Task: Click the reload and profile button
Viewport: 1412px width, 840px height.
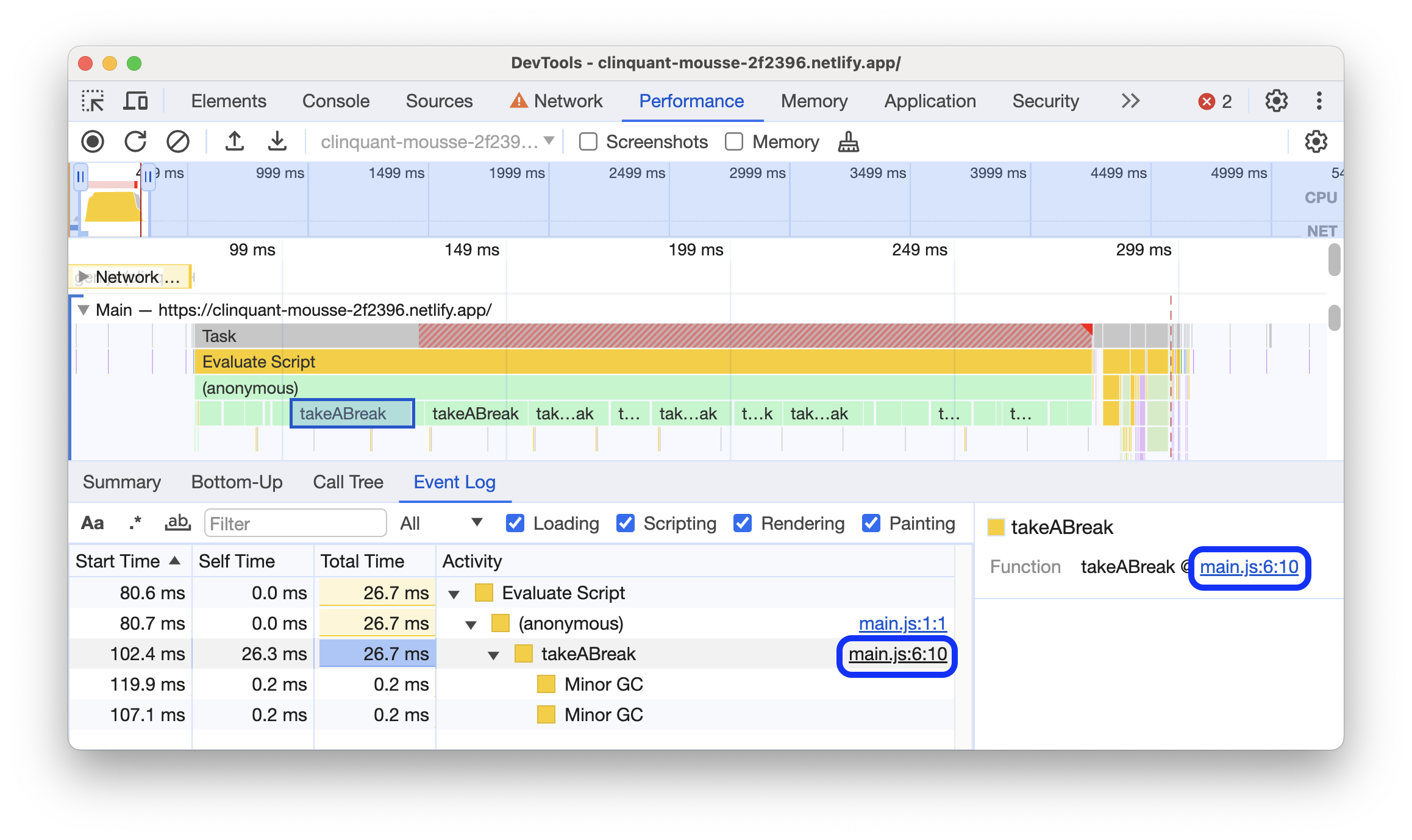Action: pos(137,141)
